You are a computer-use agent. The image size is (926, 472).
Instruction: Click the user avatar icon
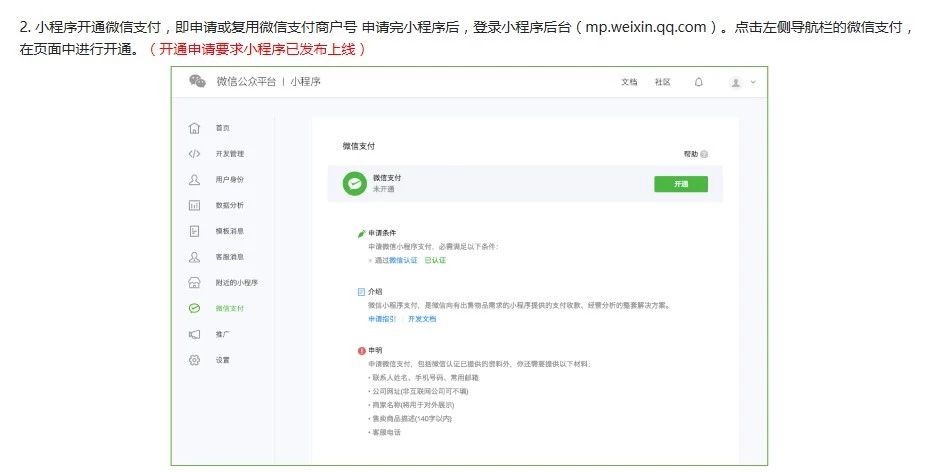pos(735,82)
